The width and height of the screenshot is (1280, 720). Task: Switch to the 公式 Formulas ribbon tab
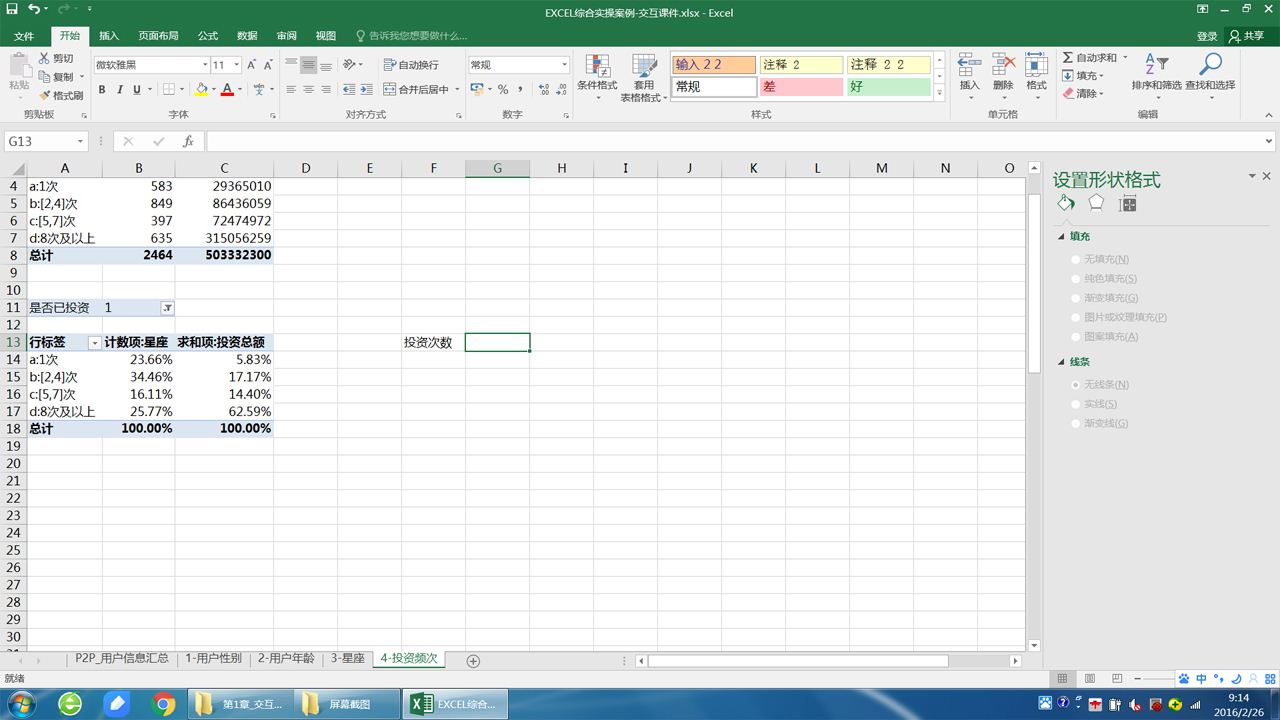208,36
